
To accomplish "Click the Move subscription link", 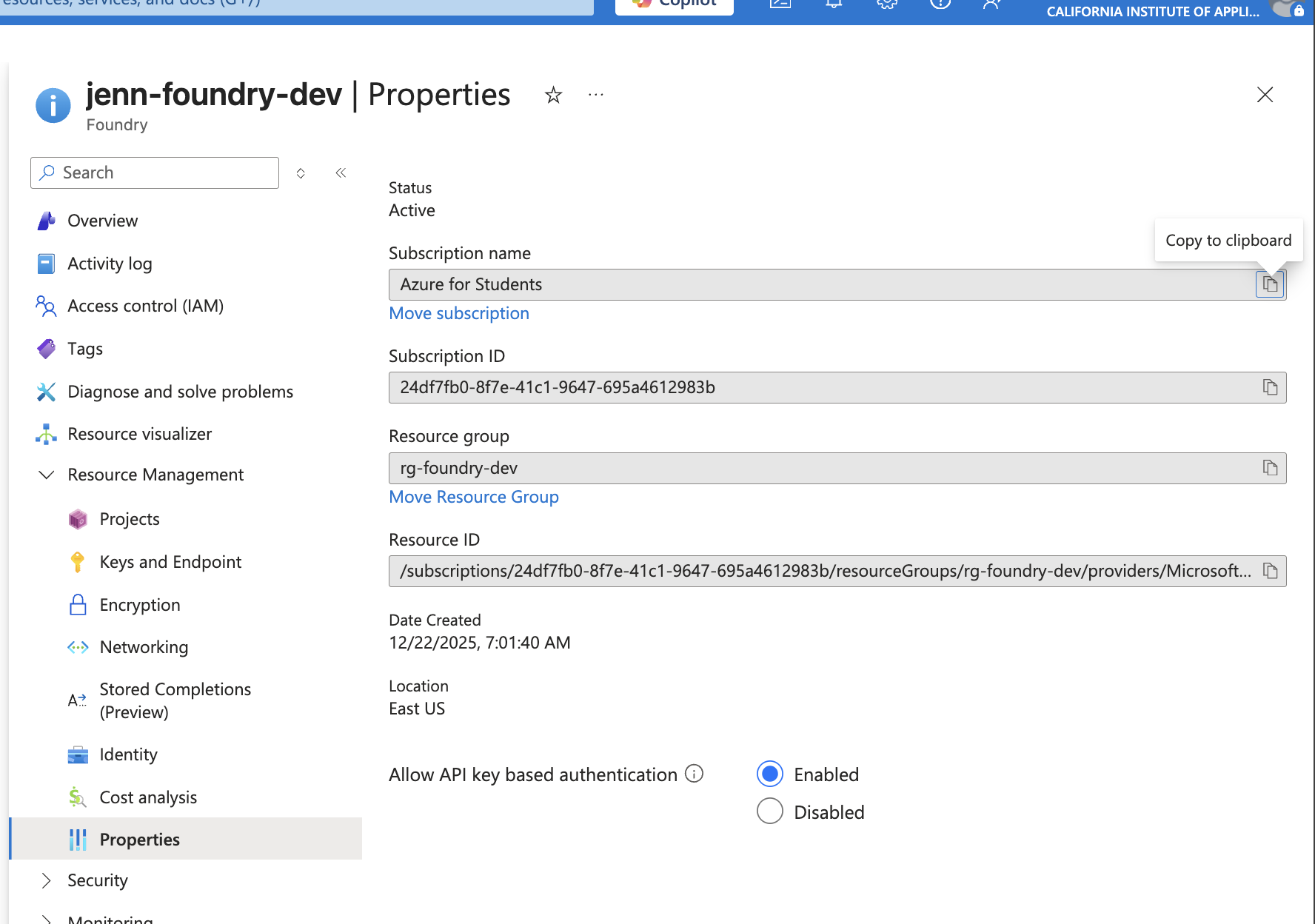I will pyautogui.click(x=459, y=313).
